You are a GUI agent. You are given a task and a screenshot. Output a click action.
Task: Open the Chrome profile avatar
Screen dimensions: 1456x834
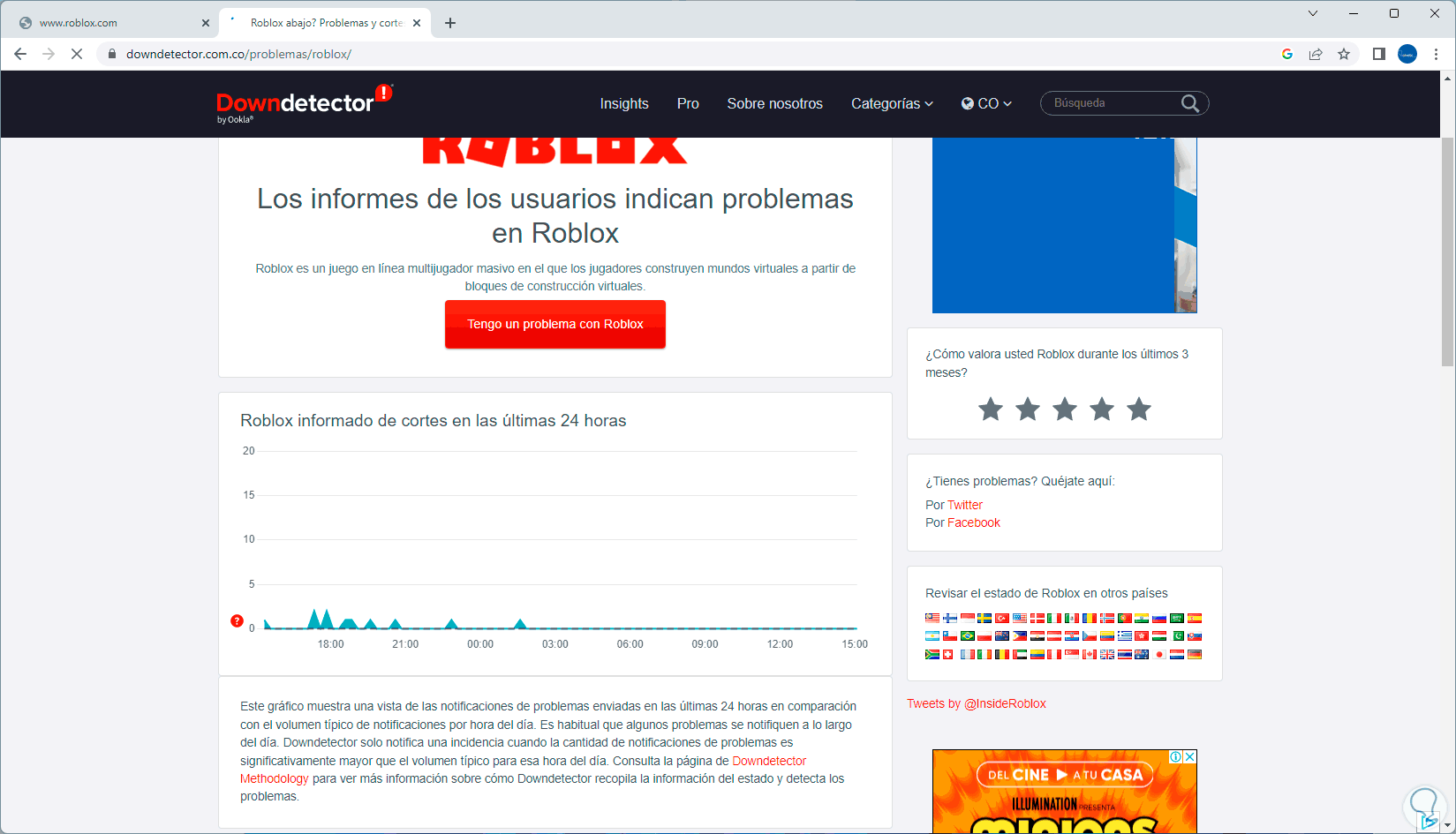(1407, 54)
